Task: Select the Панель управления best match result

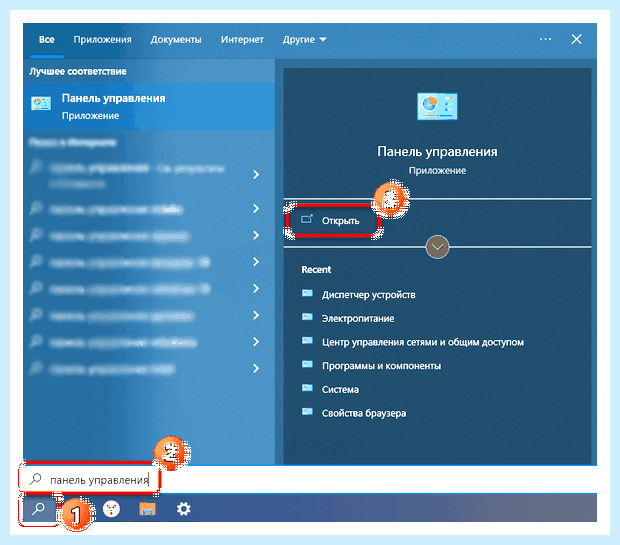Action: coord(149,106)
